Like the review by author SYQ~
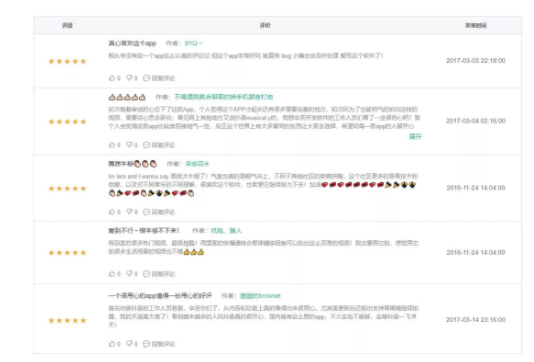This screenshot has width=534, height=362. pyautogui.click(x=112, y=78)
